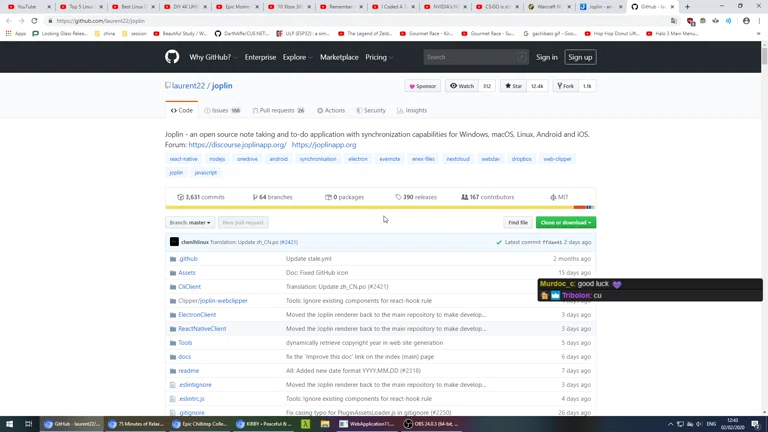Open the ElectronClient folder
This screenshot has height=432, width=768.
pyautogui.click(x=197, y=315)
